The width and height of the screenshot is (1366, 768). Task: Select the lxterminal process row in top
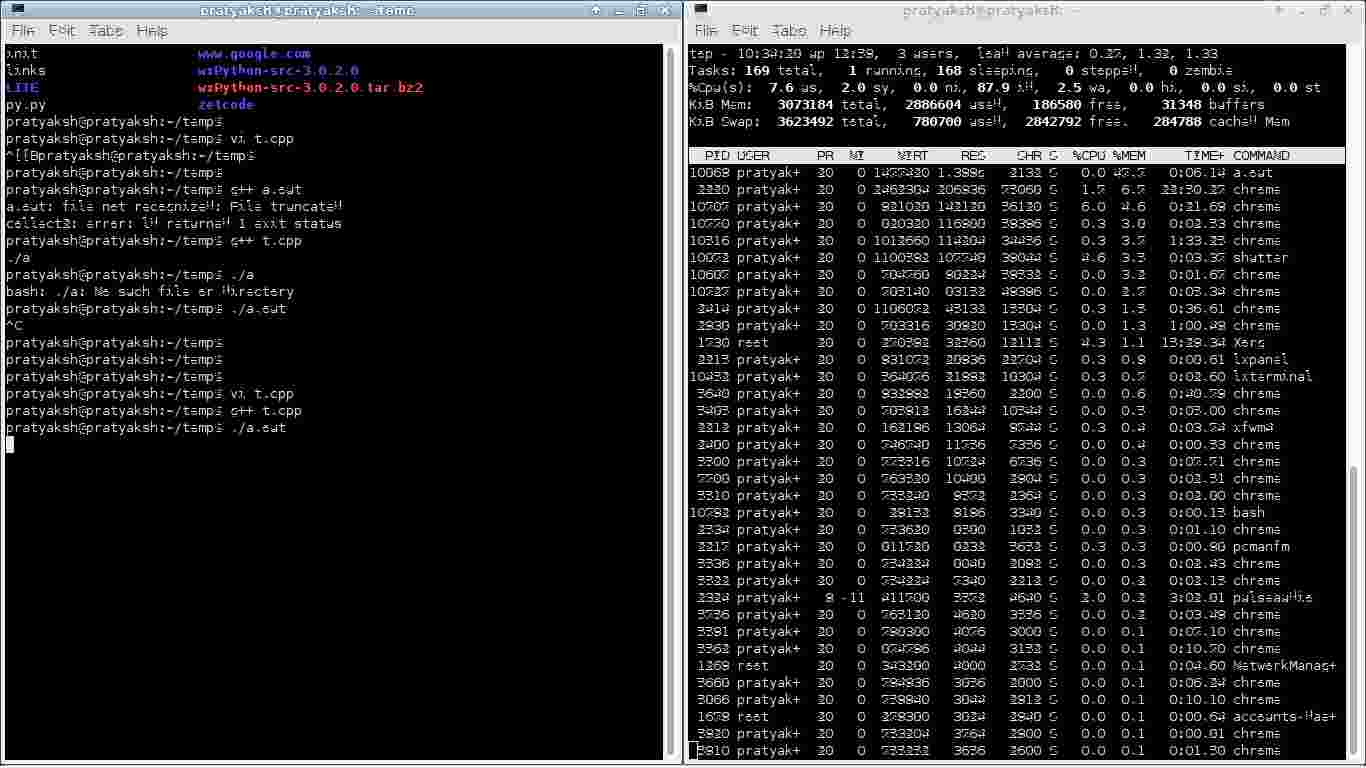1017,376
